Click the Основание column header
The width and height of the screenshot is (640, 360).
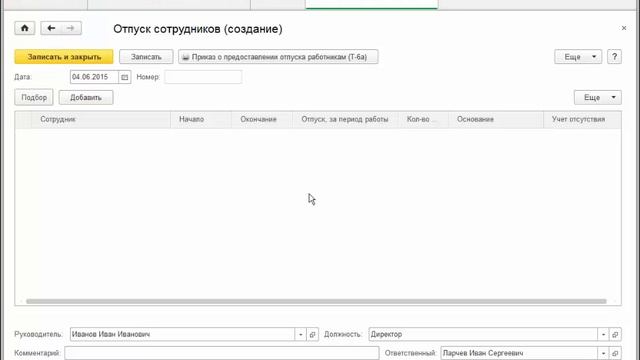click(496, 120)
